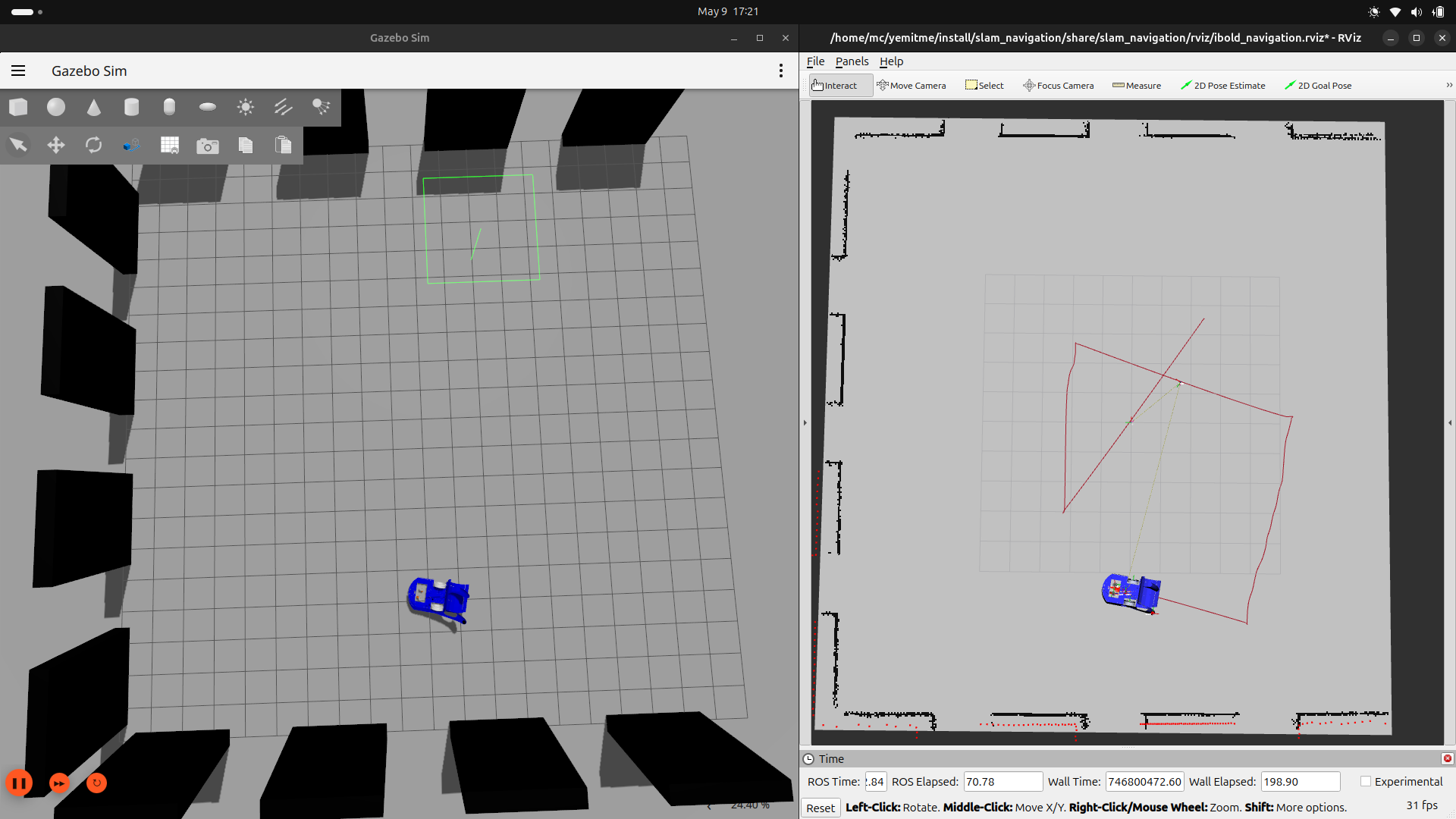1456x819 pixels.
Task: Click the Reset button
Action: point(820,808)
